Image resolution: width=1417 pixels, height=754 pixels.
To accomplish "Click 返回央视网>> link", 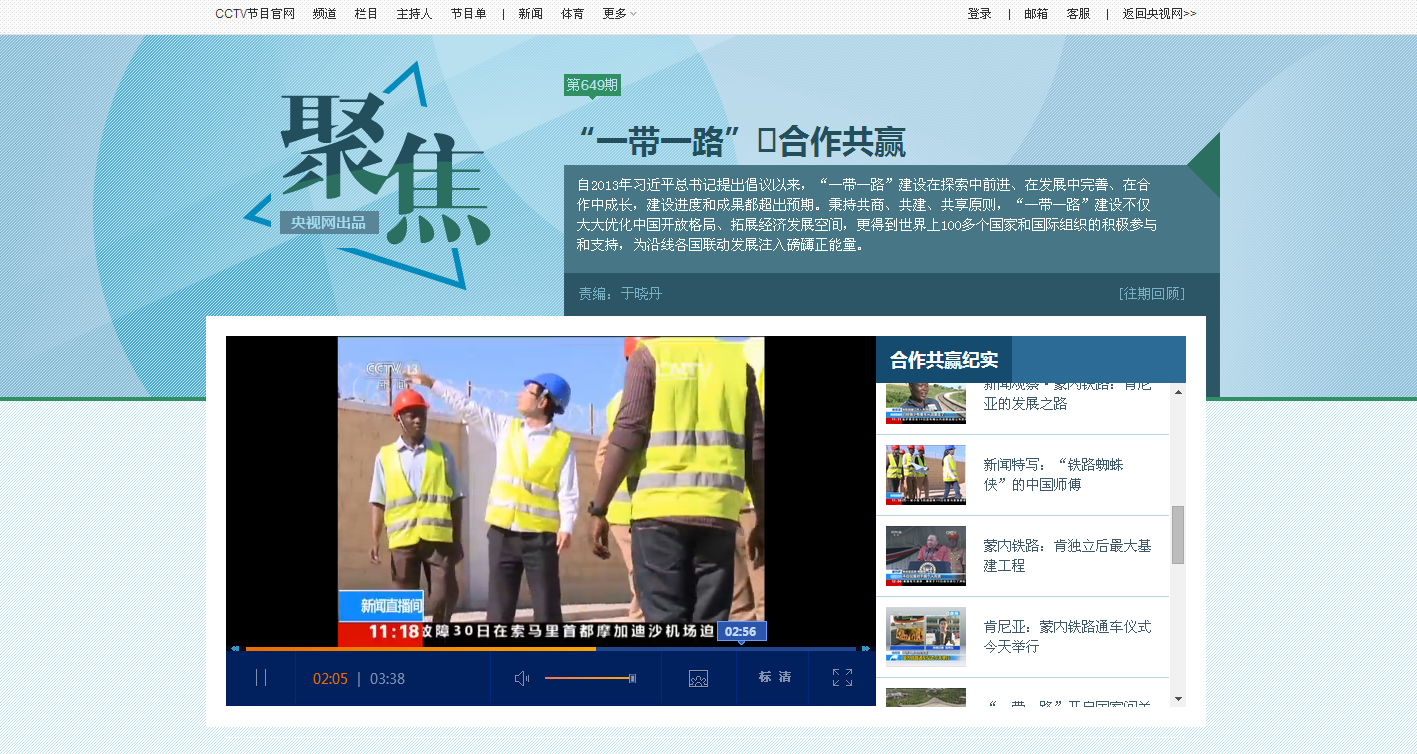I will [1159, 14].
